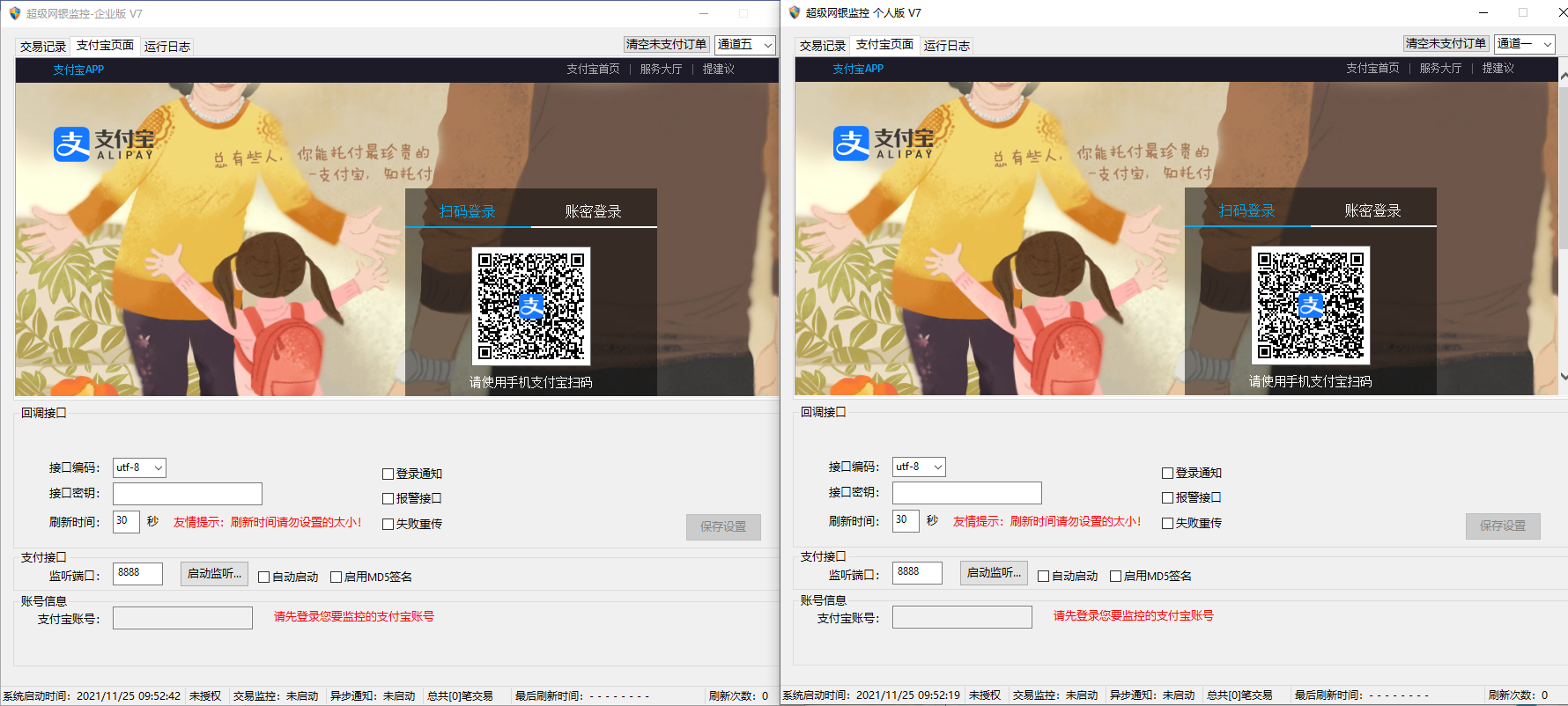Focus 接口密钥 field in Enterprise window
The height and width of the screenshot is (706, 1568).
(x=188, y=494)
